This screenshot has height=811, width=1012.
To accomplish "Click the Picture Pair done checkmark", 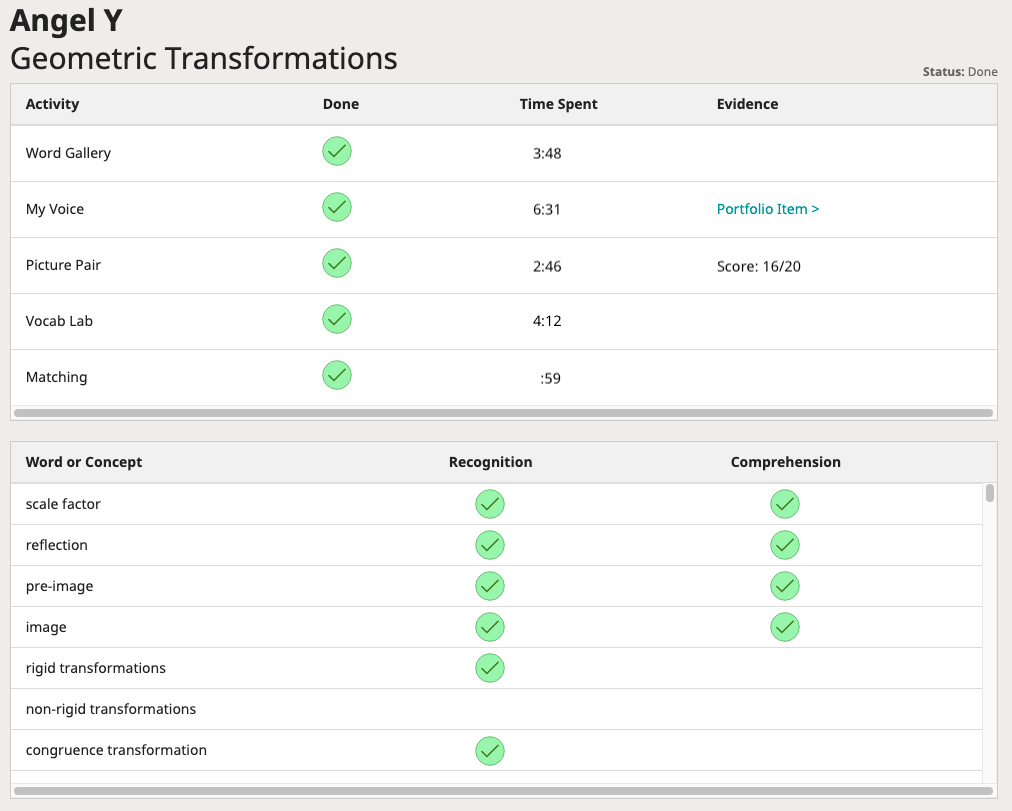I will pyautogui.click(x=337, y=264).
